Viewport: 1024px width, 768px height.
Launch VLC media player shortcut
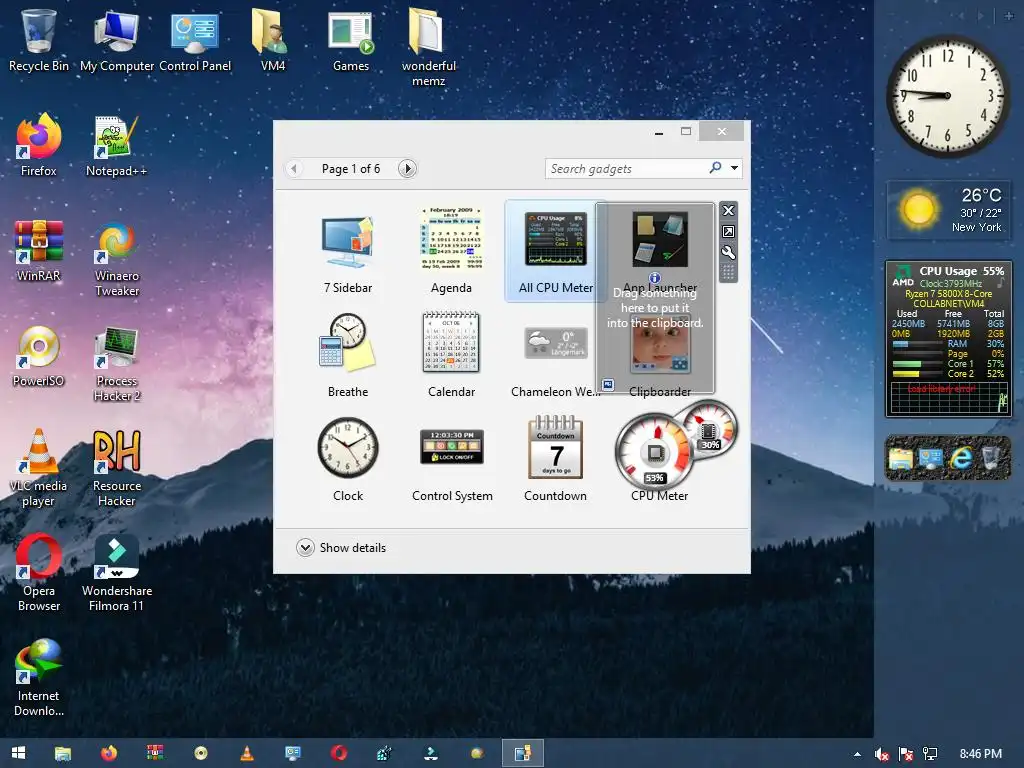pos(39,468)
